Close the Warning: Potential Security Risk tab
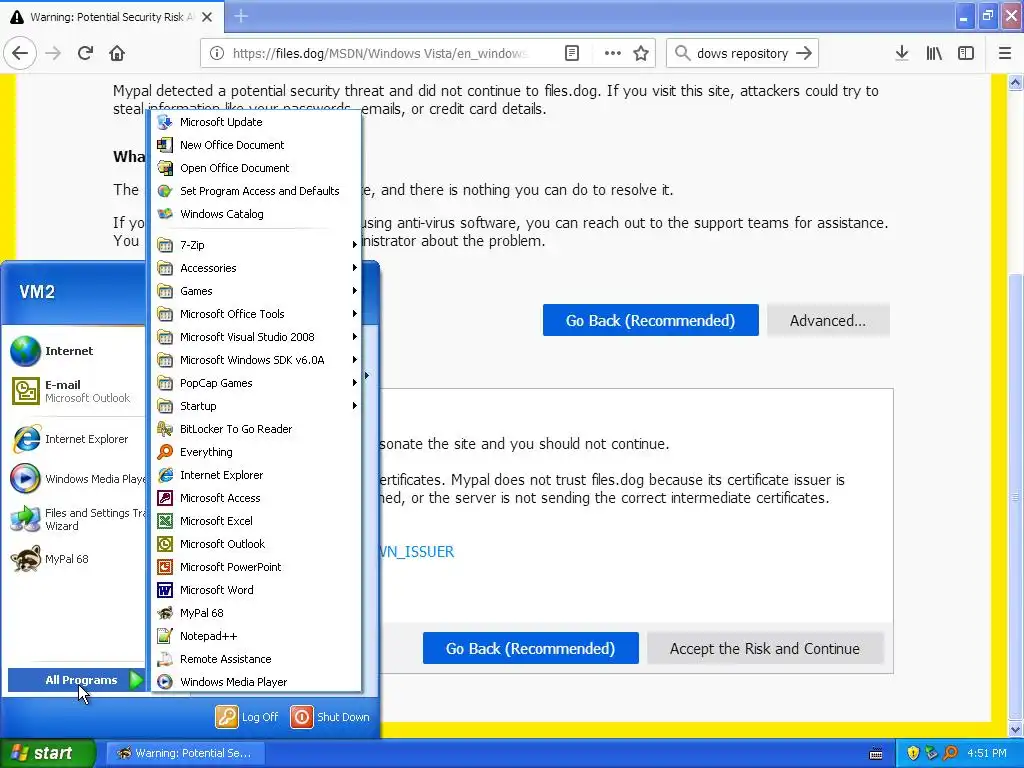The height and width of the screenshot is (768, 1024). tap(207, 17)
